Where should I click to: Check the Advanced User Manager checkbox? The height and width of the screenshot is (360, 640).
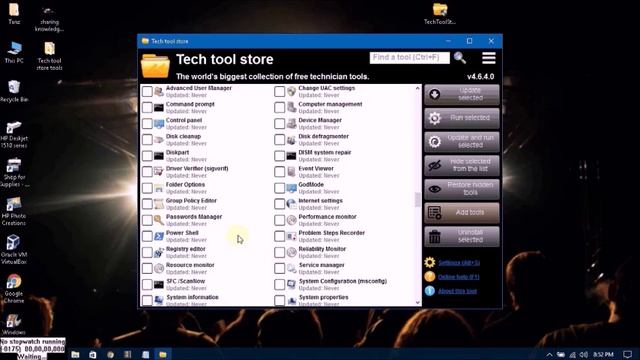tap(147, 91)
